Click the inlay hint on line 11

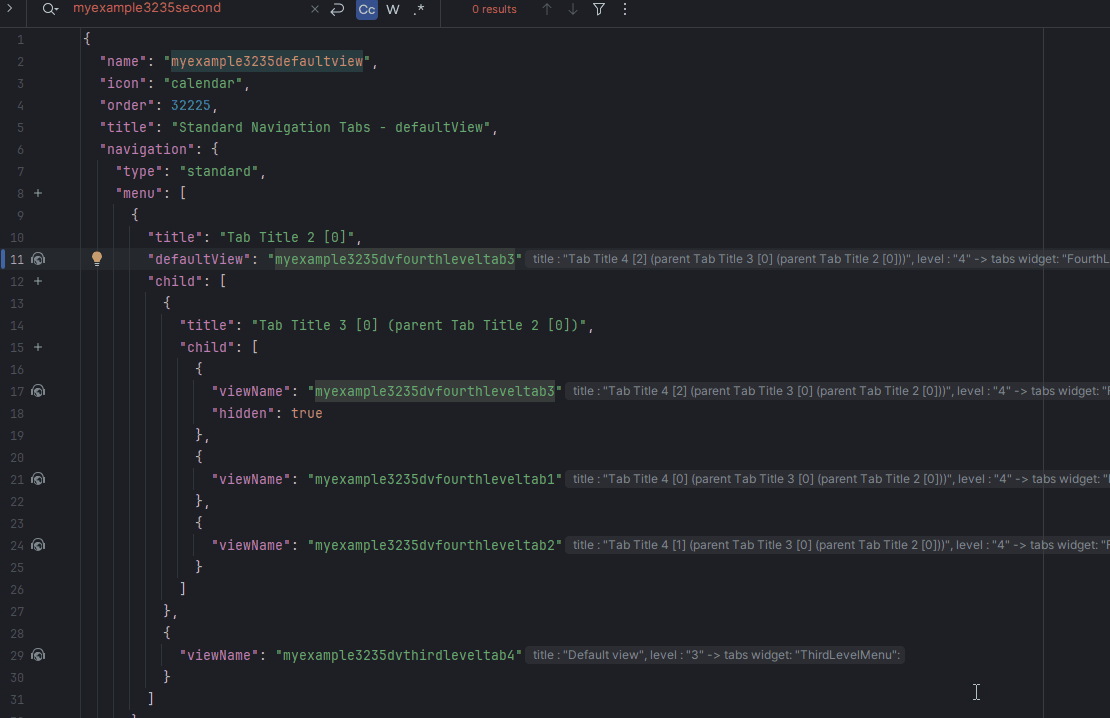click(x=818, y=259)
